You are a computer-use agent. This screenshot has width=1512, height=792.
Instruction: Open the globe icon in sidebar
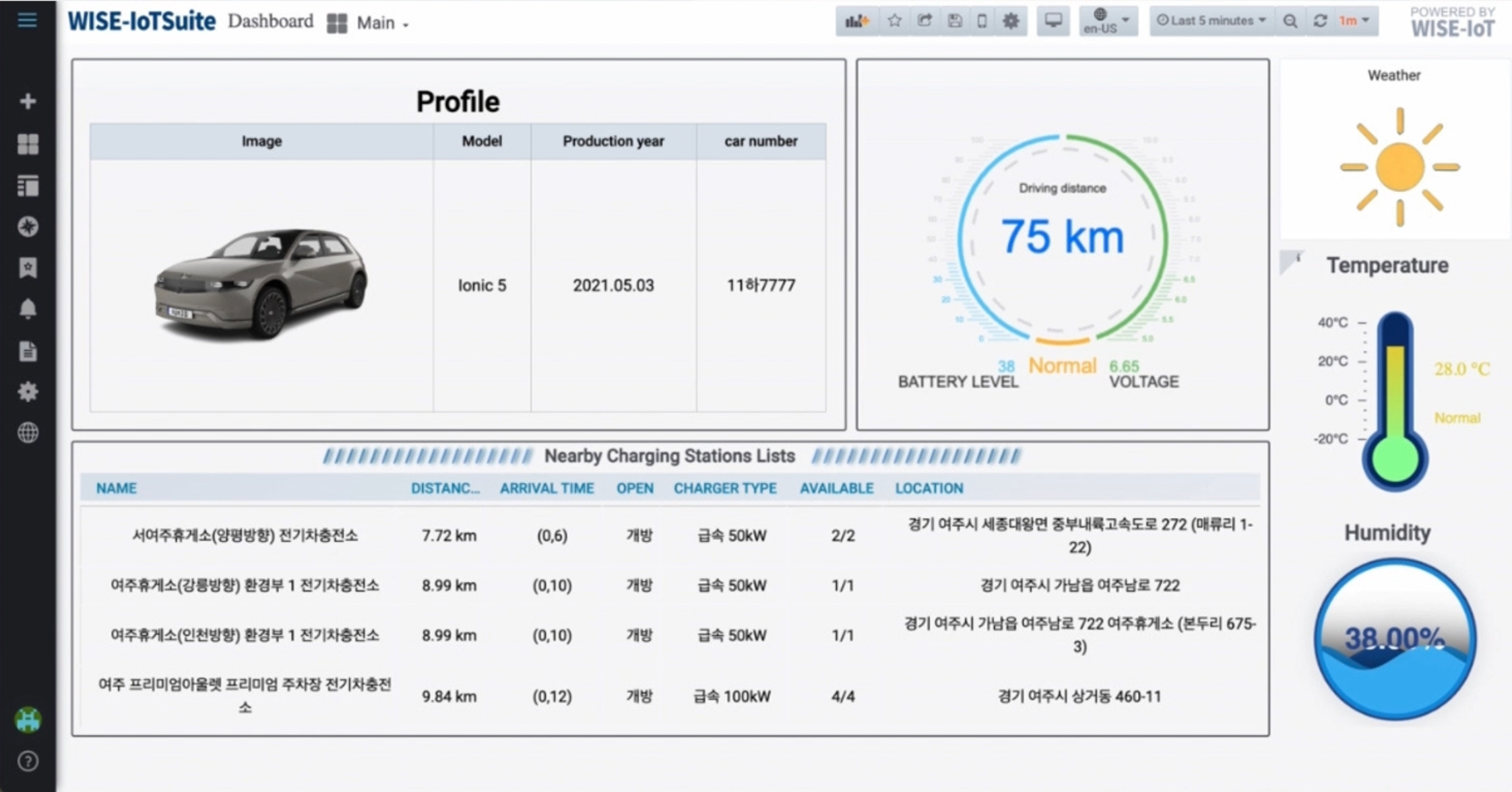point(28,432)
